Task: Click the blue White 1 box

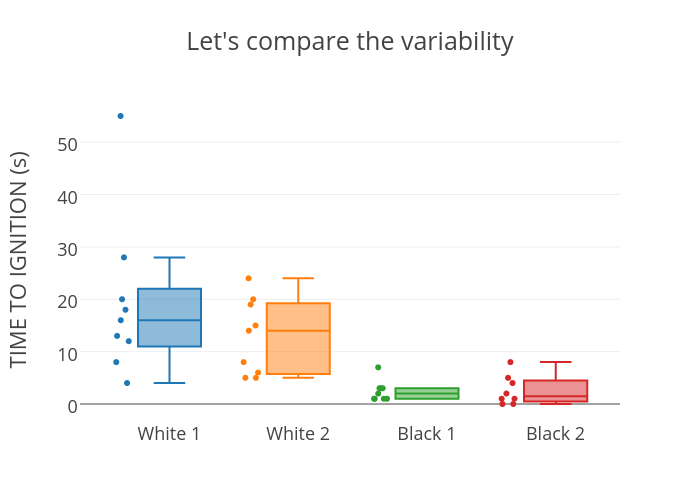Action: coord(169,318)
